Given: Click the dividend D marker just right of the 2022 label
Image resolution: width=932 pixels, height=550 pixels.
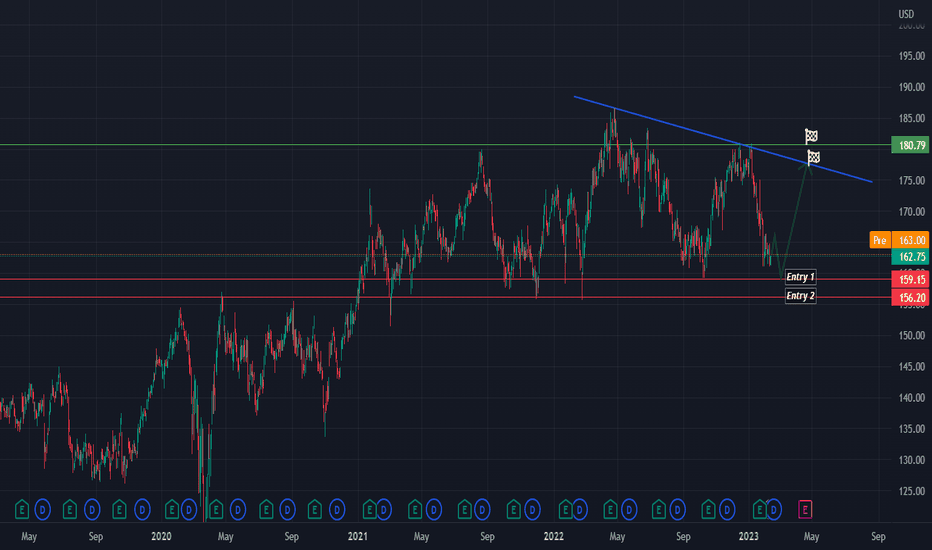Looking at the screenshot, I should click(579, 510).
